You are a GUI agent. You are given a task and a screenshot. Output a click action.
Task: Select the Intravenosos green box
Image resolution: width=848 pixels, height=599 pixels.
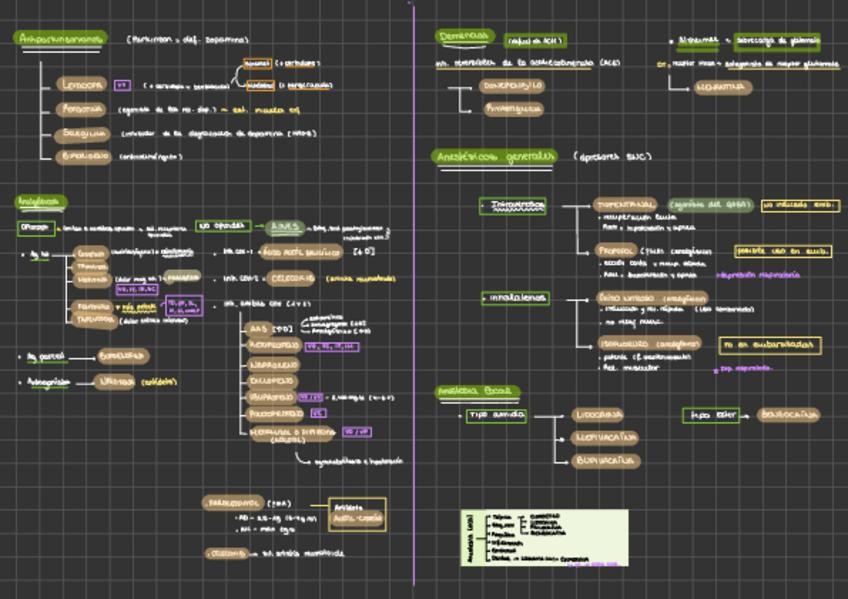[x=514, y=206]
